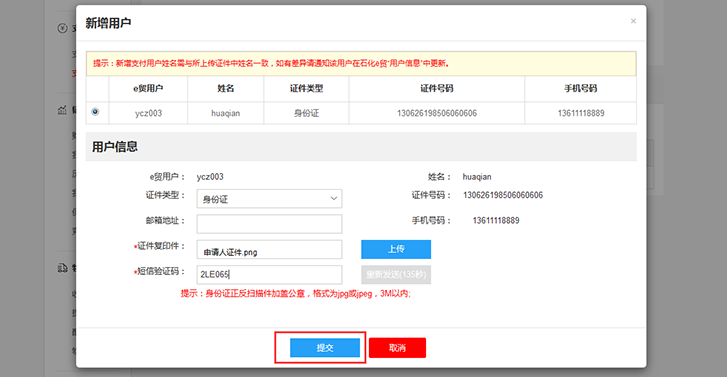Click the red ID scan format hint text

point(296,294)
